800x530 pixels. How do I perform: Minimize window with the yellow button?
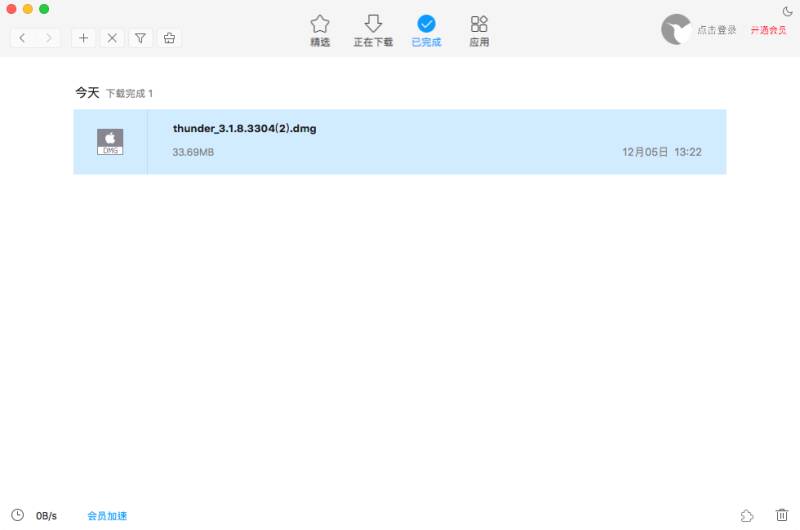28,9
